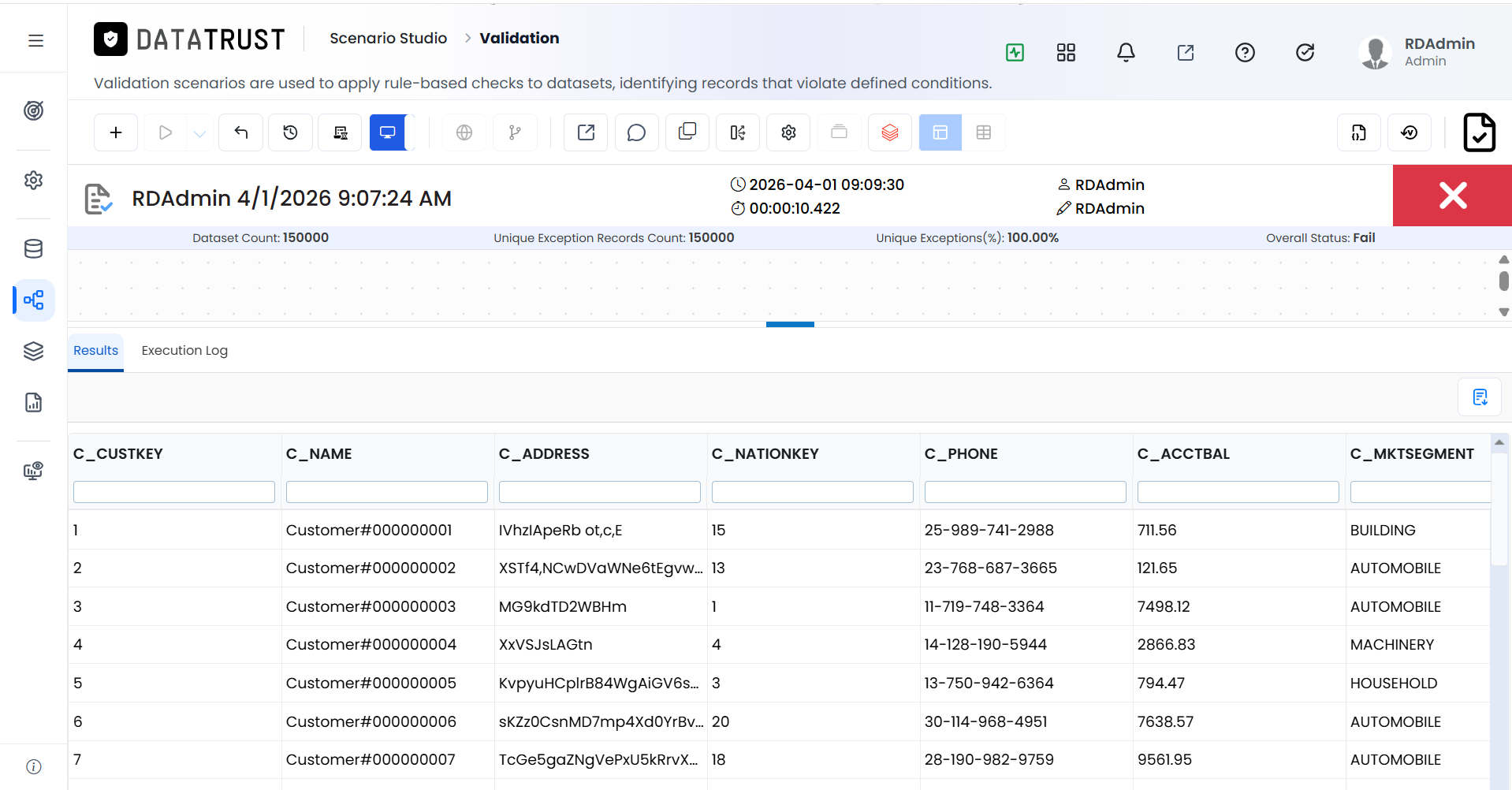This screenshot has height=790, width=1512.
Task: Click the canvas scrollbar down arrow
Action: point(1503,312)
